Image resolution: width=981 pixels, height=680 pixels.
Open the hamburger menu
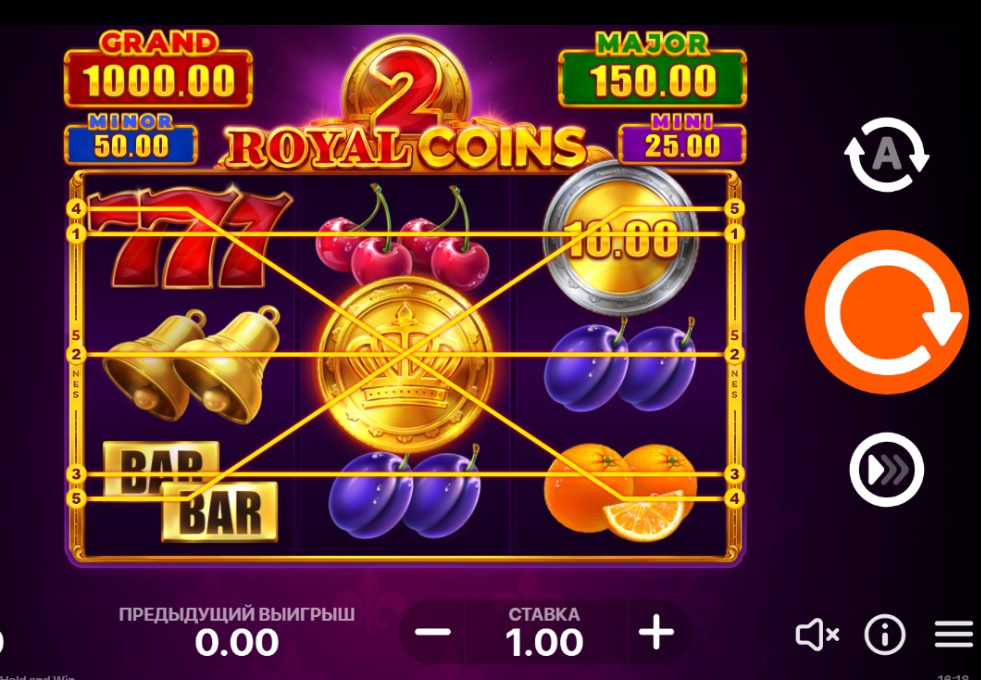(x=954, y=635)
